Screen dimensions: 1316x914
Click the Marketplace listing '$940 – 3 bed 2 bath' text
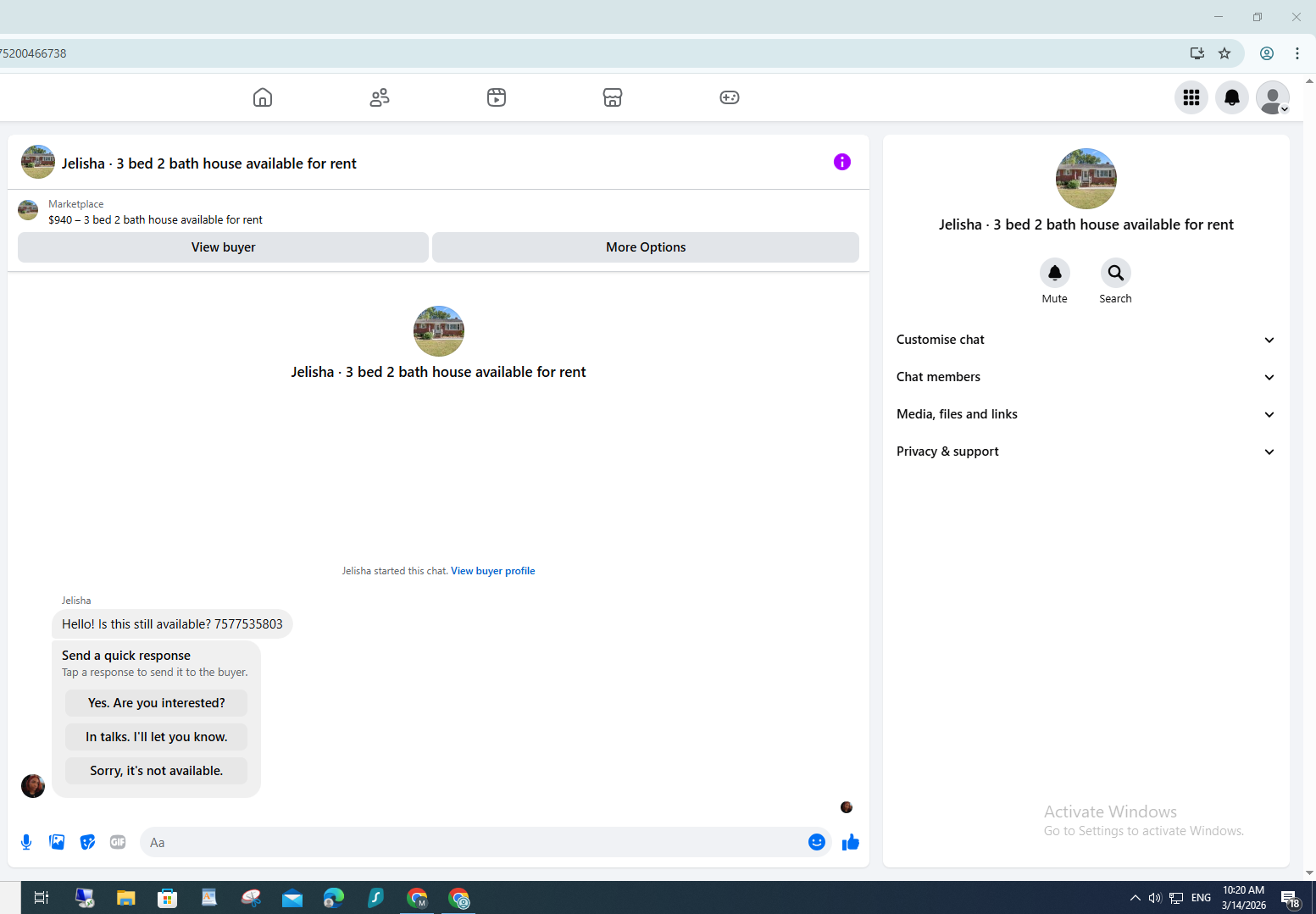156,219
